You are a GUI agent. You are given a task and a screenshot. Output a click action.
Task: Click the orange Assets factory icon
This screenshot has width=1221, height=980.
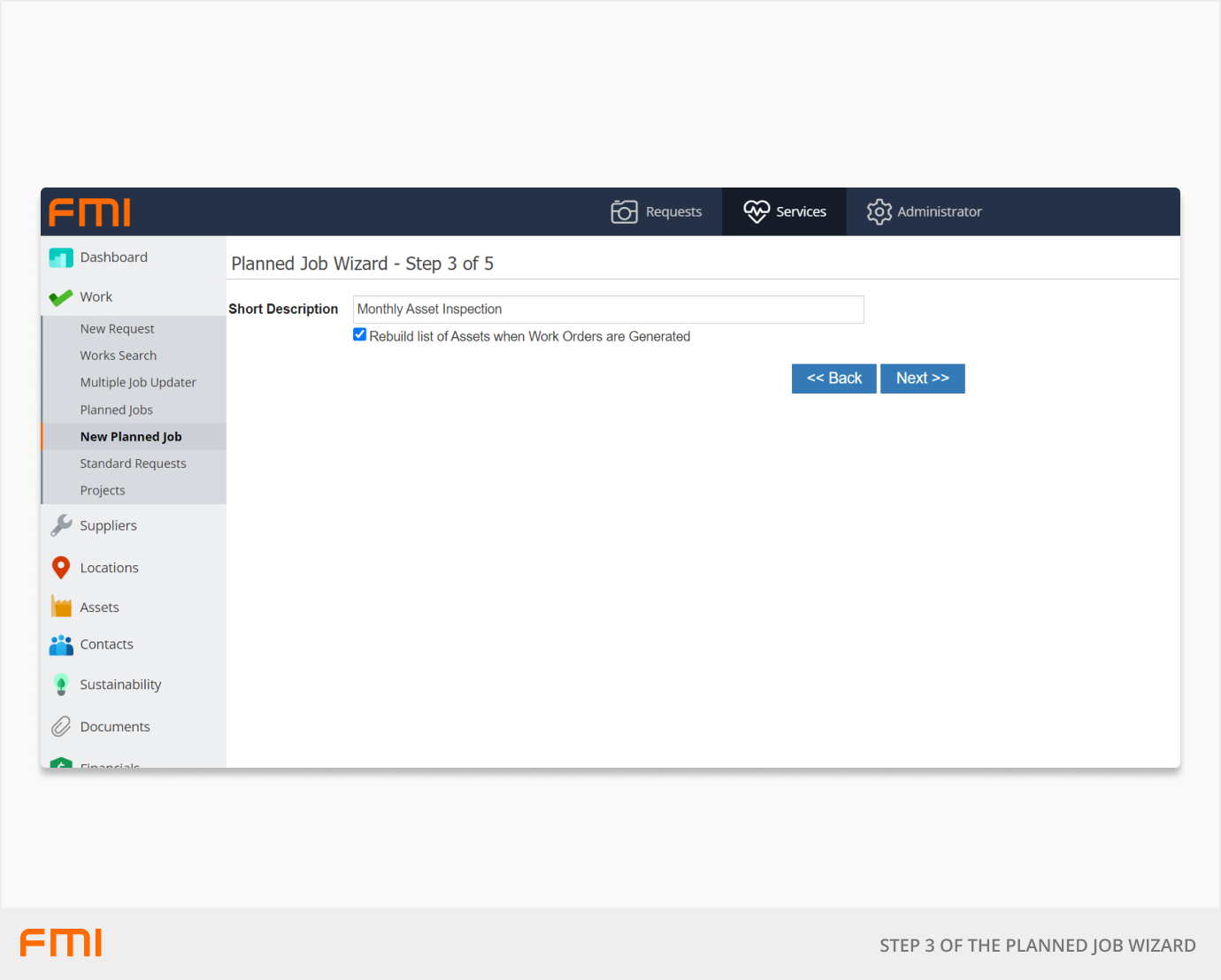pos(61,607)
